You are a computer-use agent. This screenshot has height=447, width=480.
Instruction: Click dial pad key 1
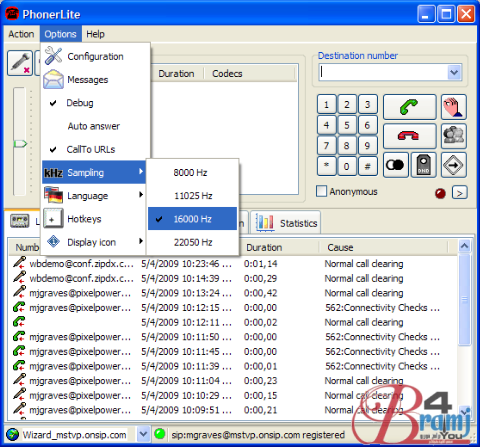[x=327, y=105]
